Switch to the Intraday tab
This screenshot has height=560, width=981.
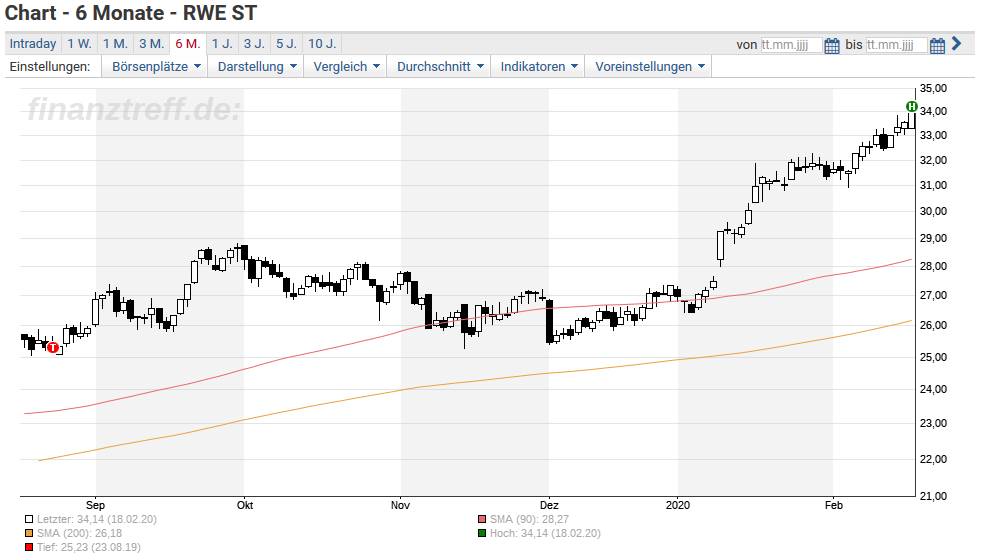[33, 44]
